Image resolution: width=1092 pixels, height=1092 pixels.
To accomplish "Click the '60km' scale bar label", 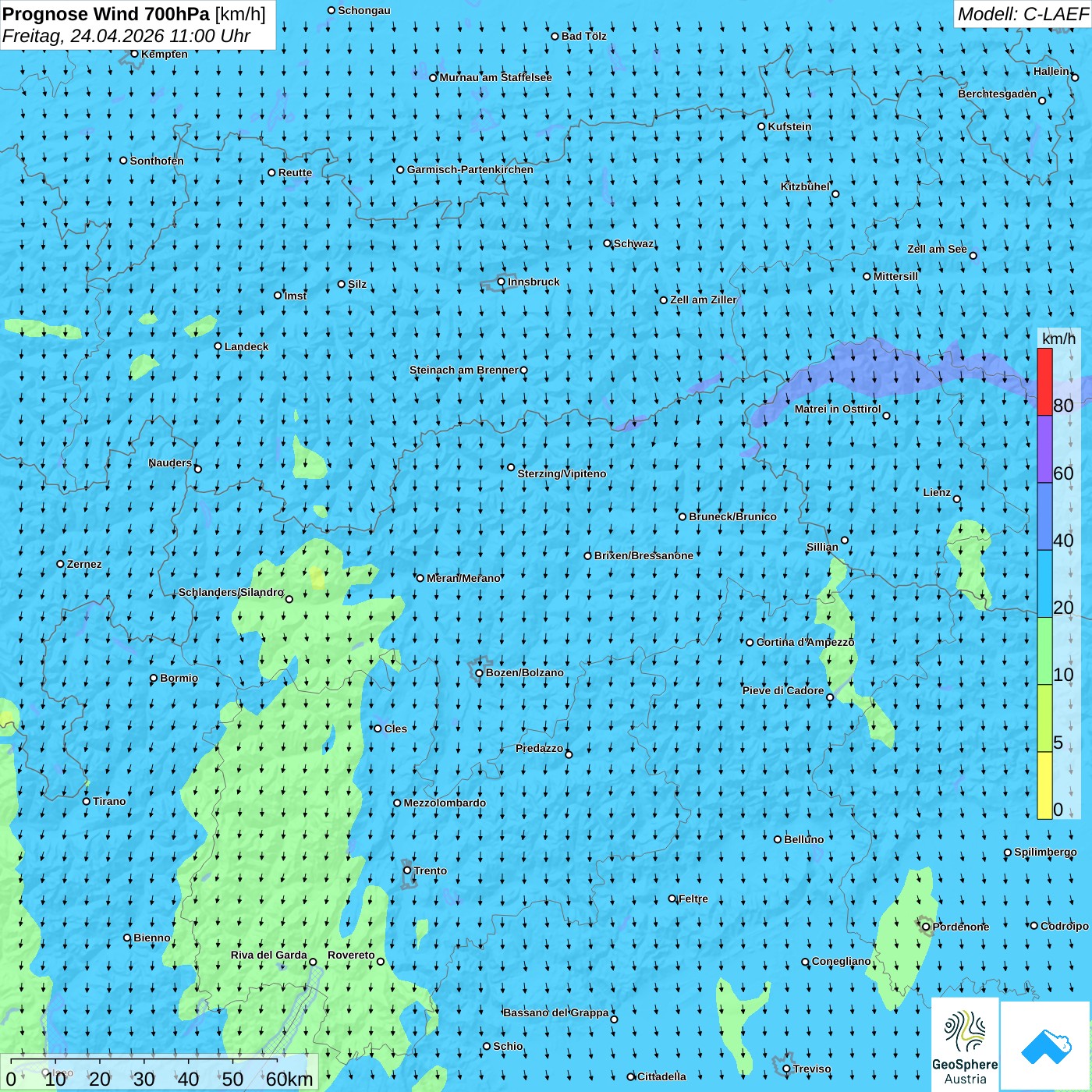I will click(x=289, y=1080).
